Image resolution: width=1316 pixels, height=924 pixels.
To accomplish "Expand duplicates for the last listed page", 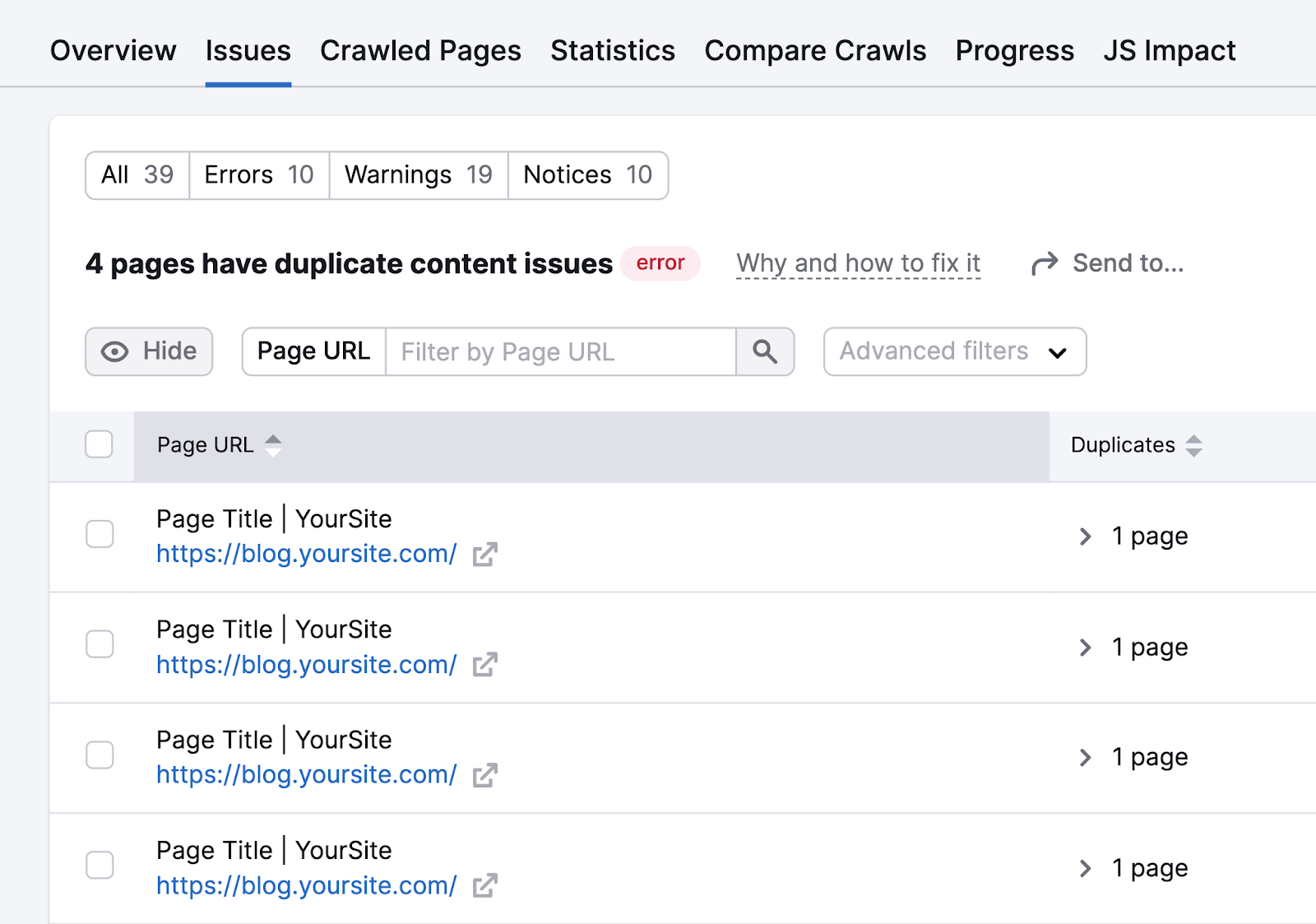I will [x=1085, y=868].
